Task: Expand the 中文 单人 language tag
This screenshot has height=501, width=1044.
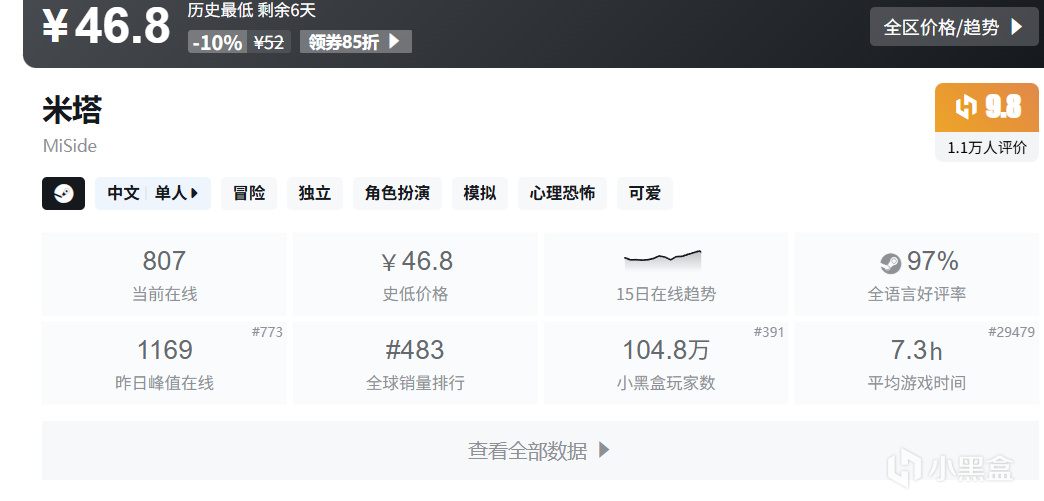Action: coord(152,194)
